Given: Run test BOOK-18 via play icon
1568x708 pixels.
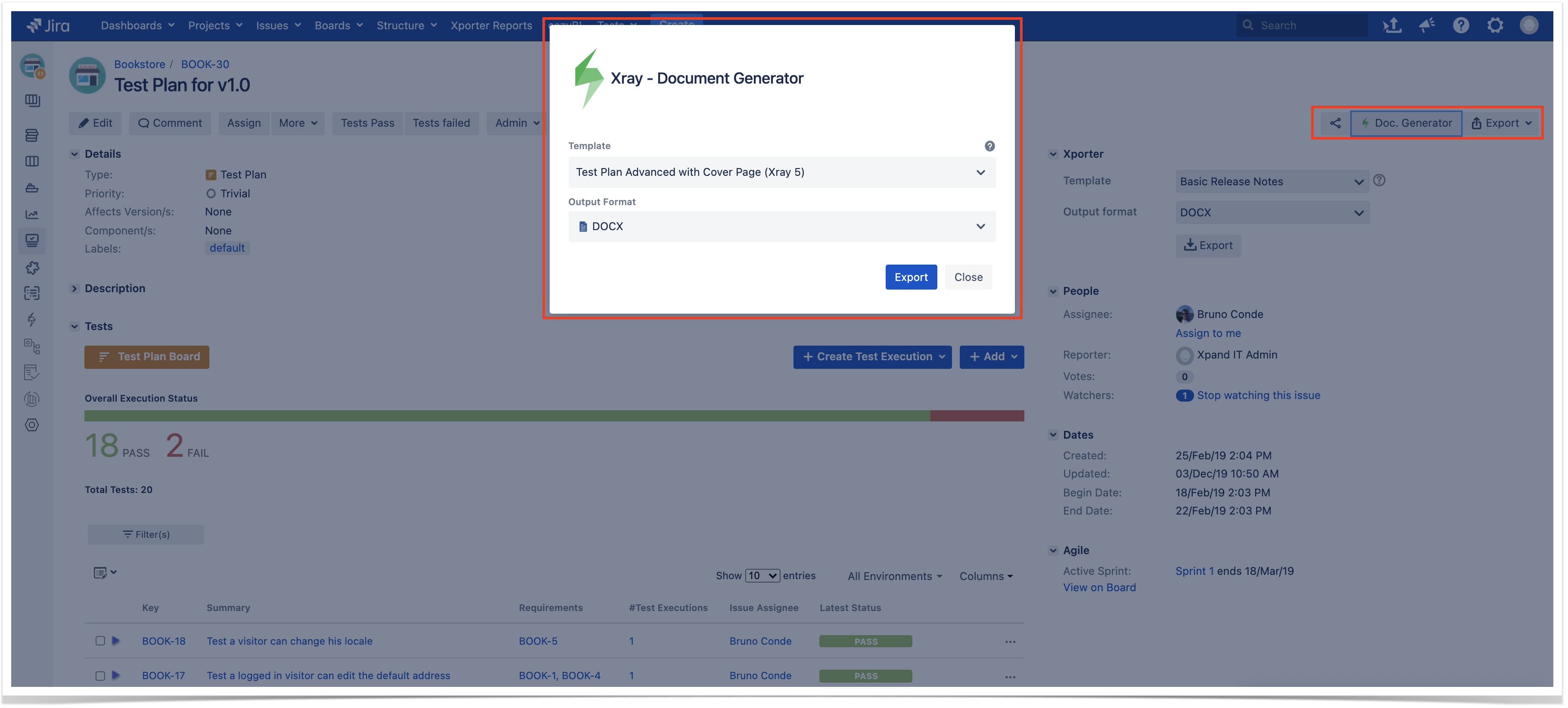Looking at the screenshot, I should pos(115,640).
